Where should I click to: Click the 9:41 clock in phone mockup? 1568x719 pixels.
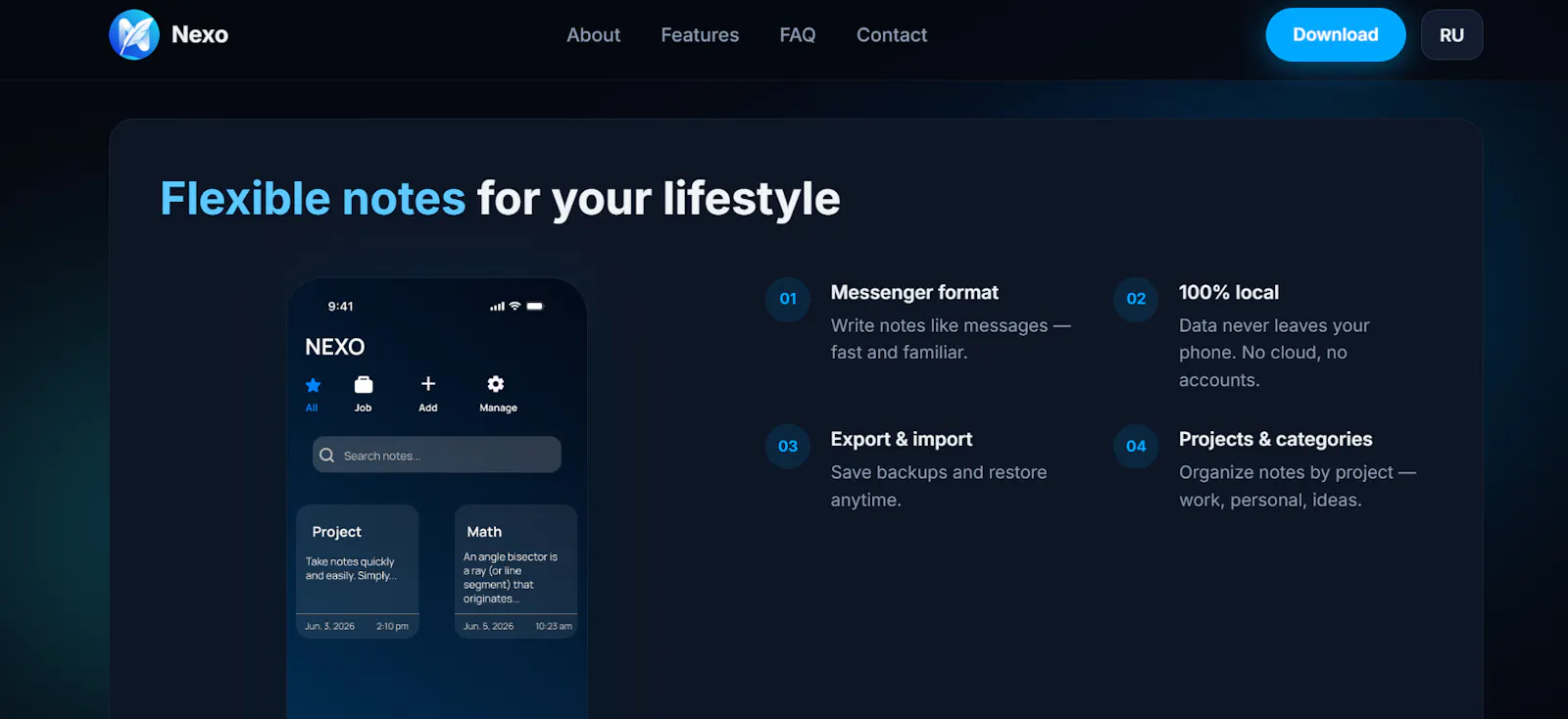(340, 307)
